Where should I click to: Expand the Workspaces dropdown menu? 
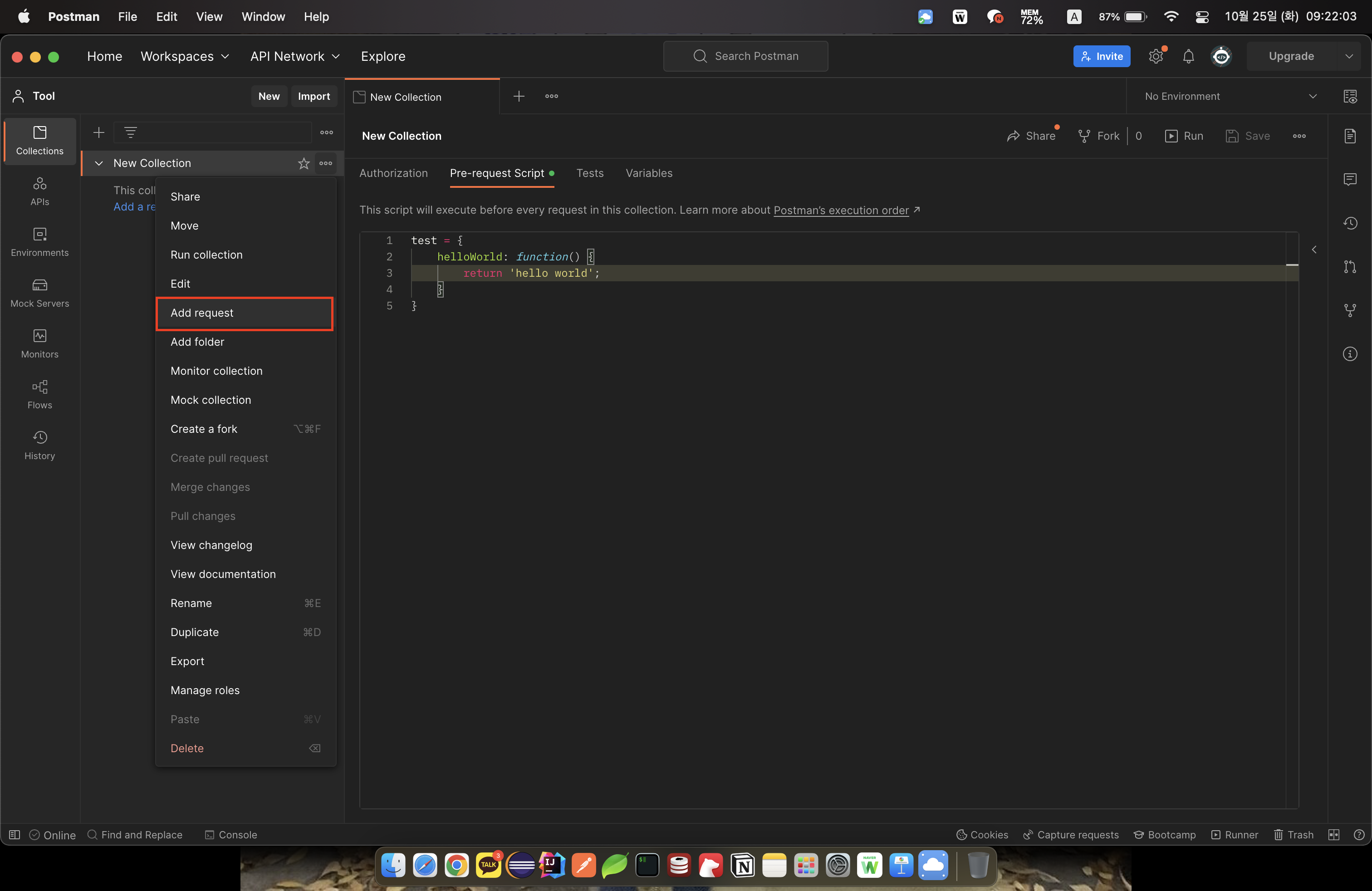pos(185,56)
